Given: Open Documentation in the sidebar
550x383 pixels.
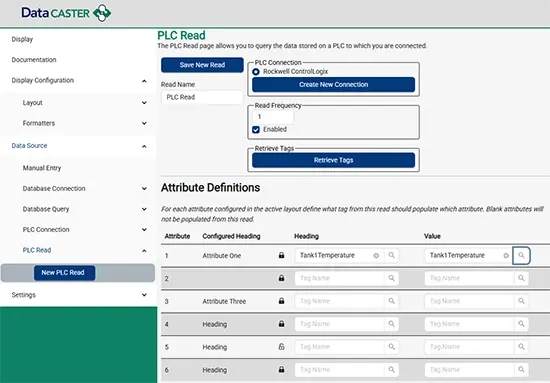Looking at the screenshot, I should point(34,60).
